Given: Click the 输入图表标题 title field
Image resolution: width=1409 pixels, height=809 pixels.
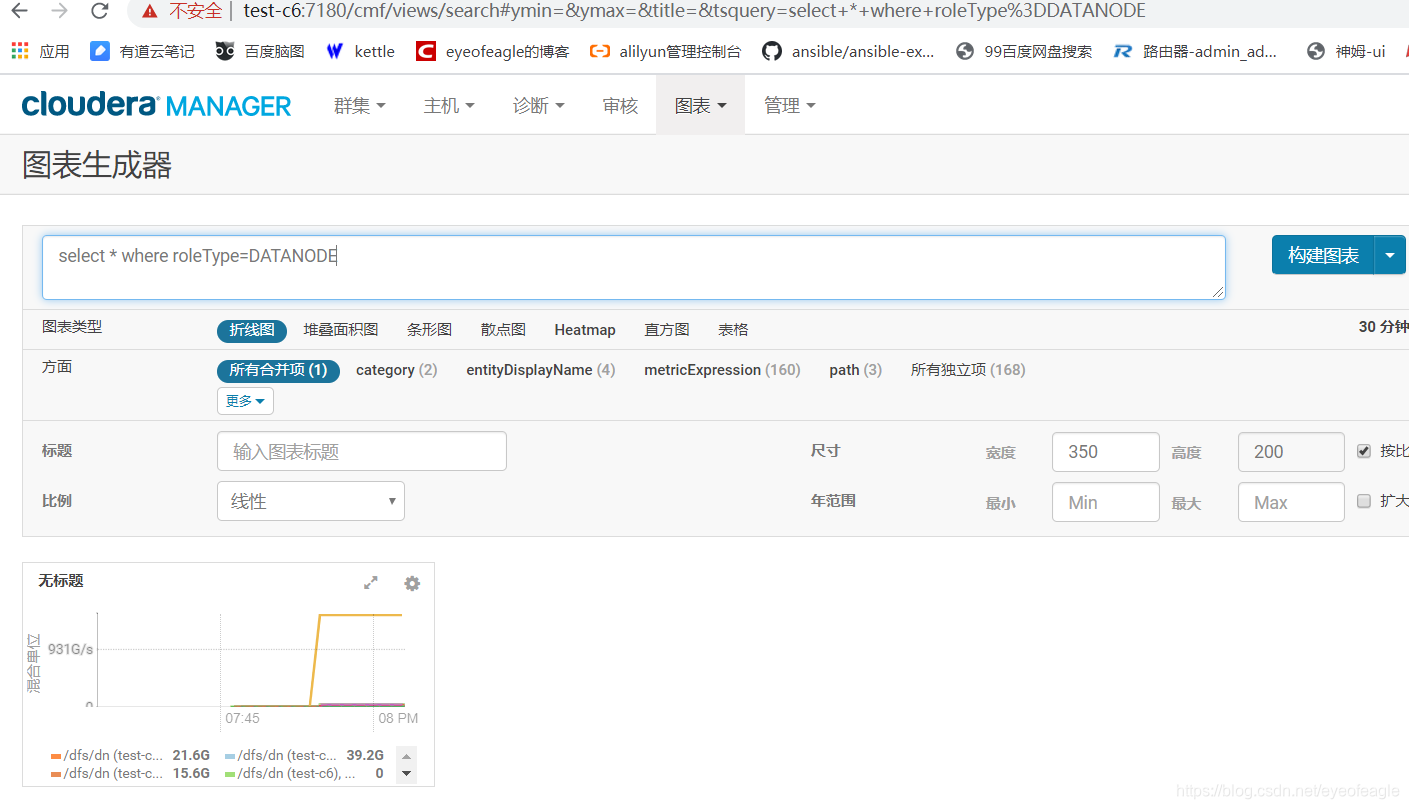Looking at the screenshot, I should [362, 451].
